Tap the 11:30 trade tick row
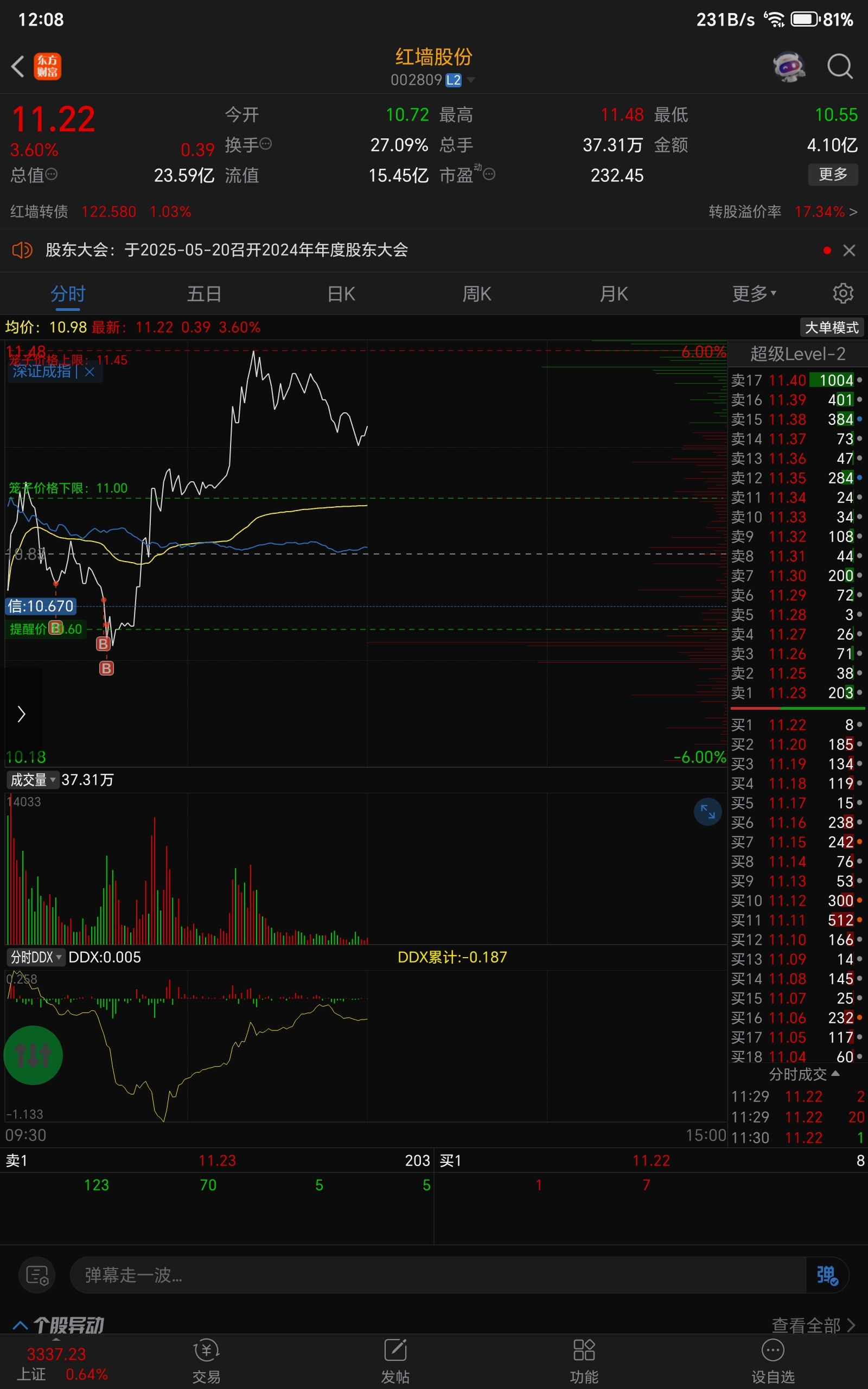 click(x=797, y=1137)
